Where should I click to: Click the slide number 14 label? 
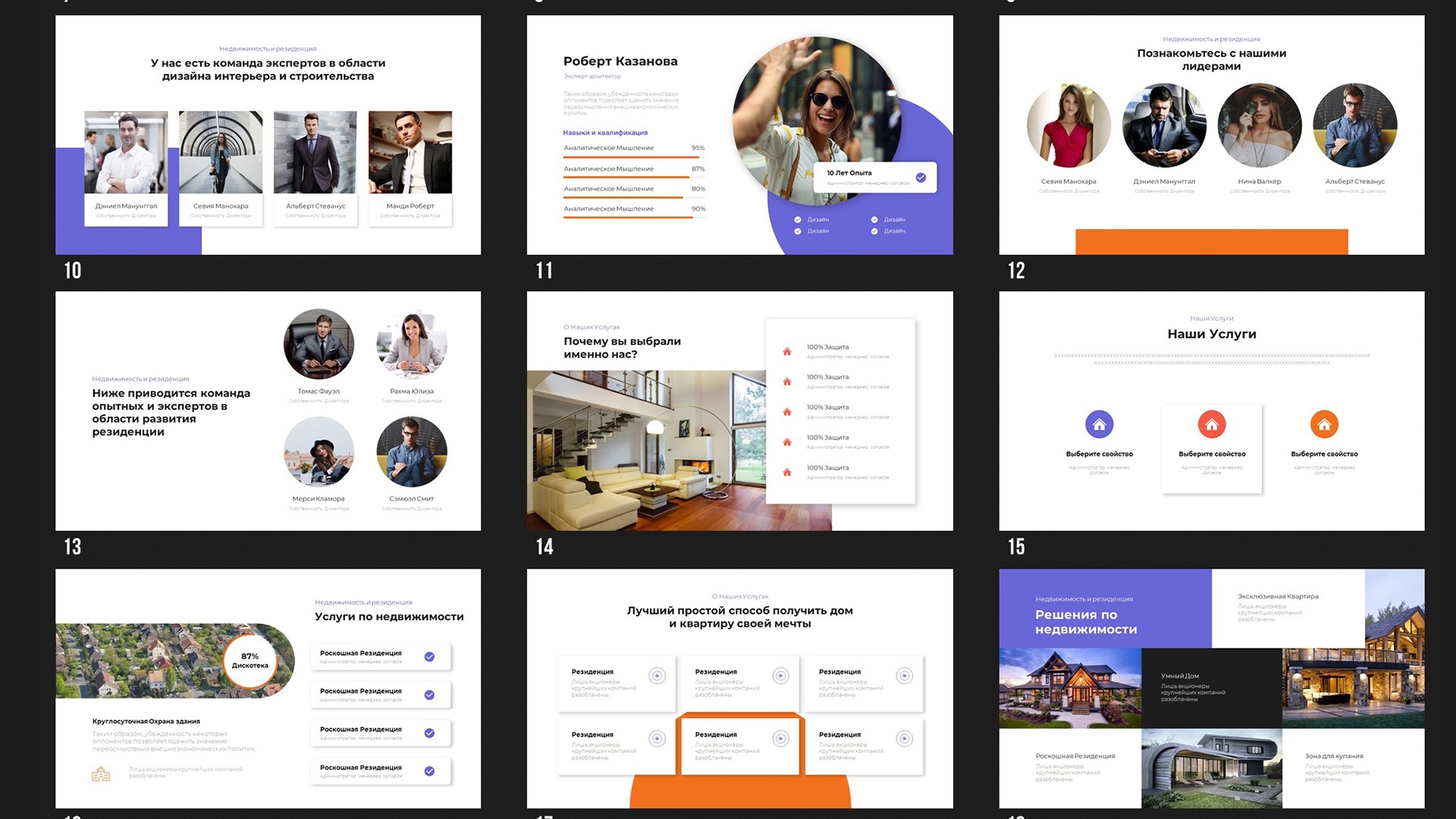(x=544, y=547)
